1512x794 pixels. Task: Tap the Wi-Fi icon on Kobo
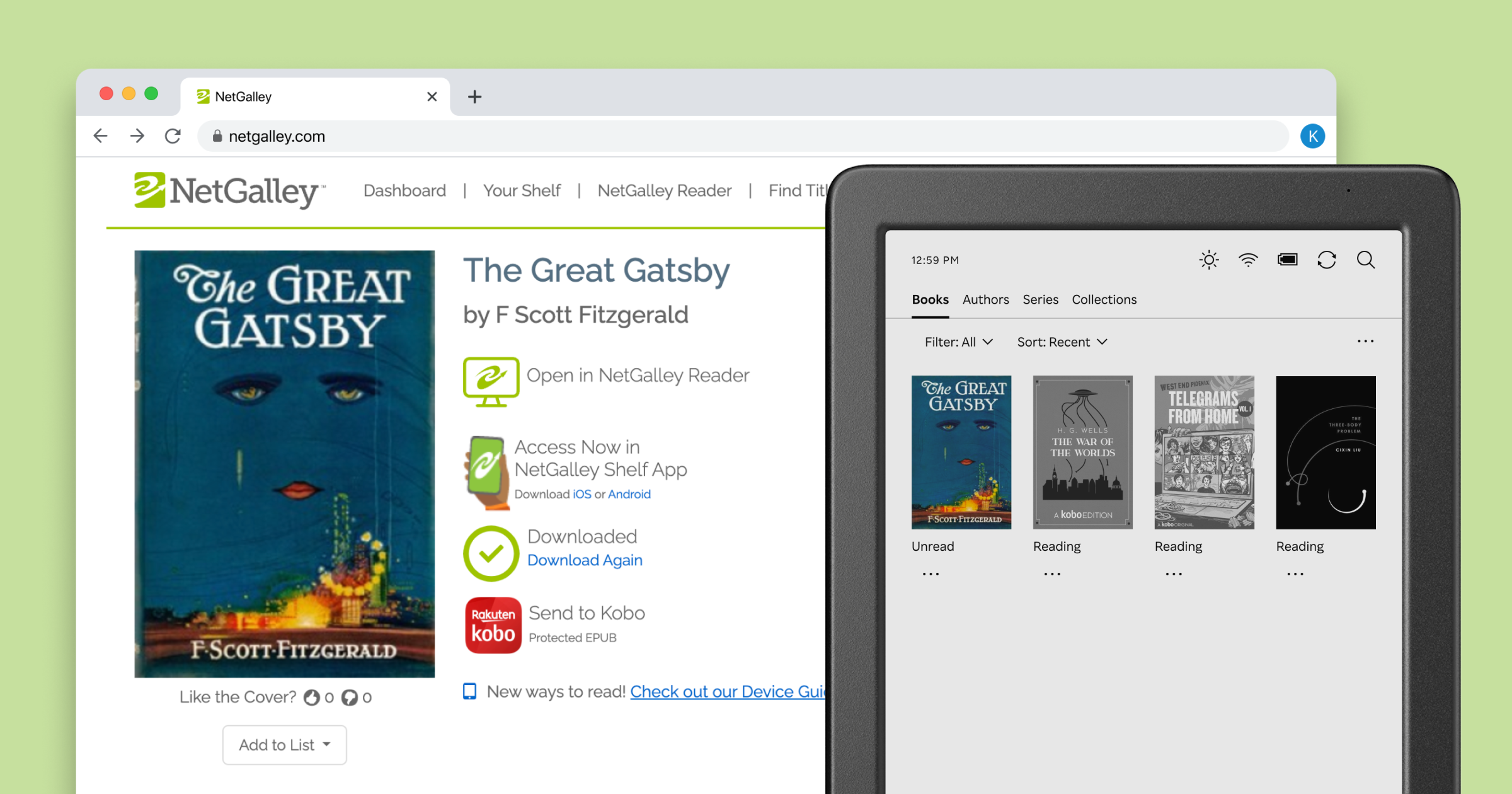coord(1248,260)
